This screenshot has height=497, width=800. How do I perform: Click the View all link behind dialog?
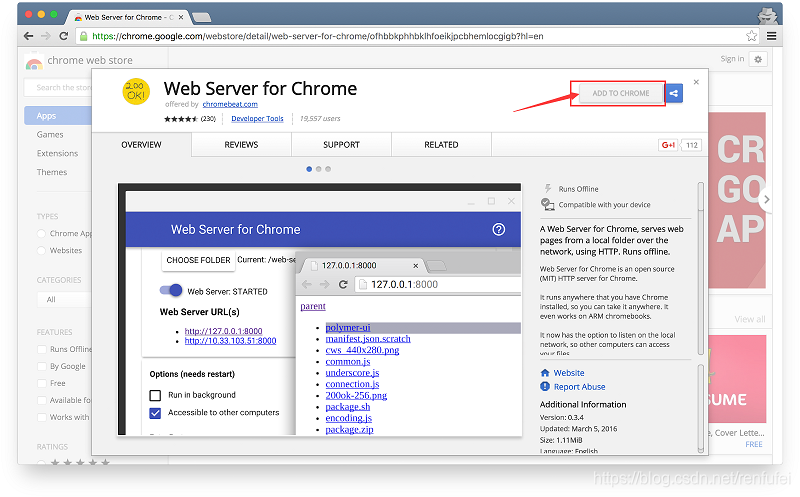point(749,319)
